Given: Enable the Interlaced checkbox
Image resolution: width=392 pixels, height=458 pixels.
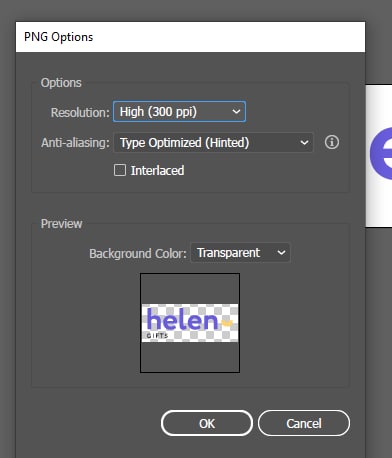Looking at the screenshot, I should pyautogui.click(x=120, y=170).
